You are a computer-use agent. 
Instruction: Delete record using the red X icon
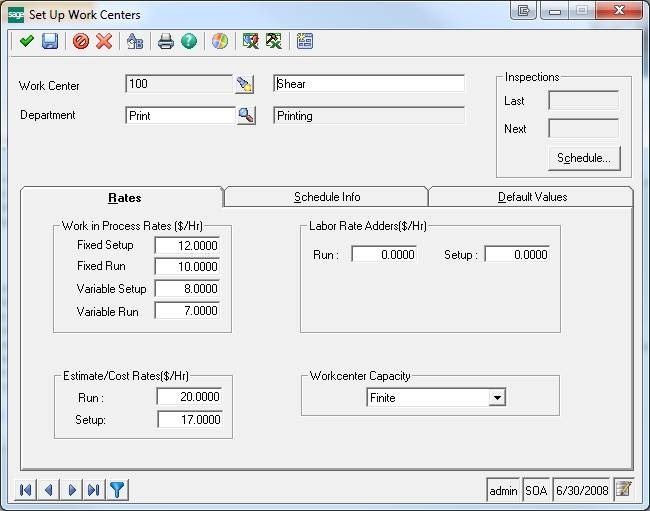click(103, 42)
